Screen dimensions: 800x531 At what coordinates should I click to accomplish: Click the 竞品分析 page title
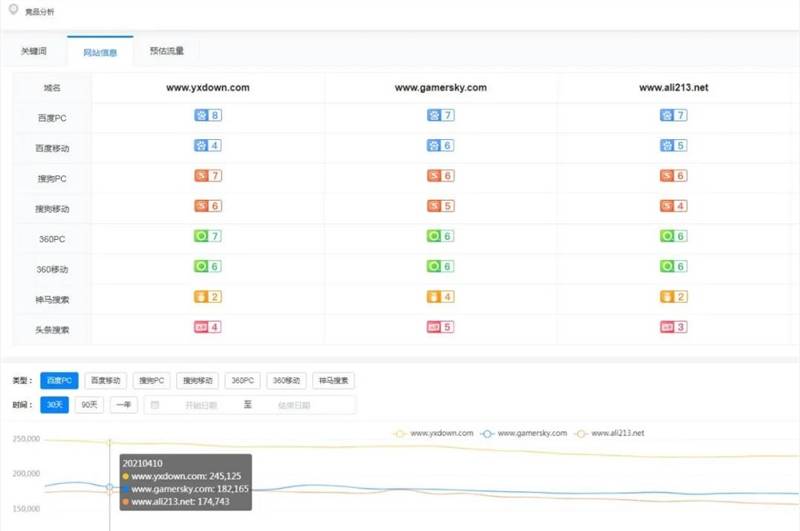39,12
